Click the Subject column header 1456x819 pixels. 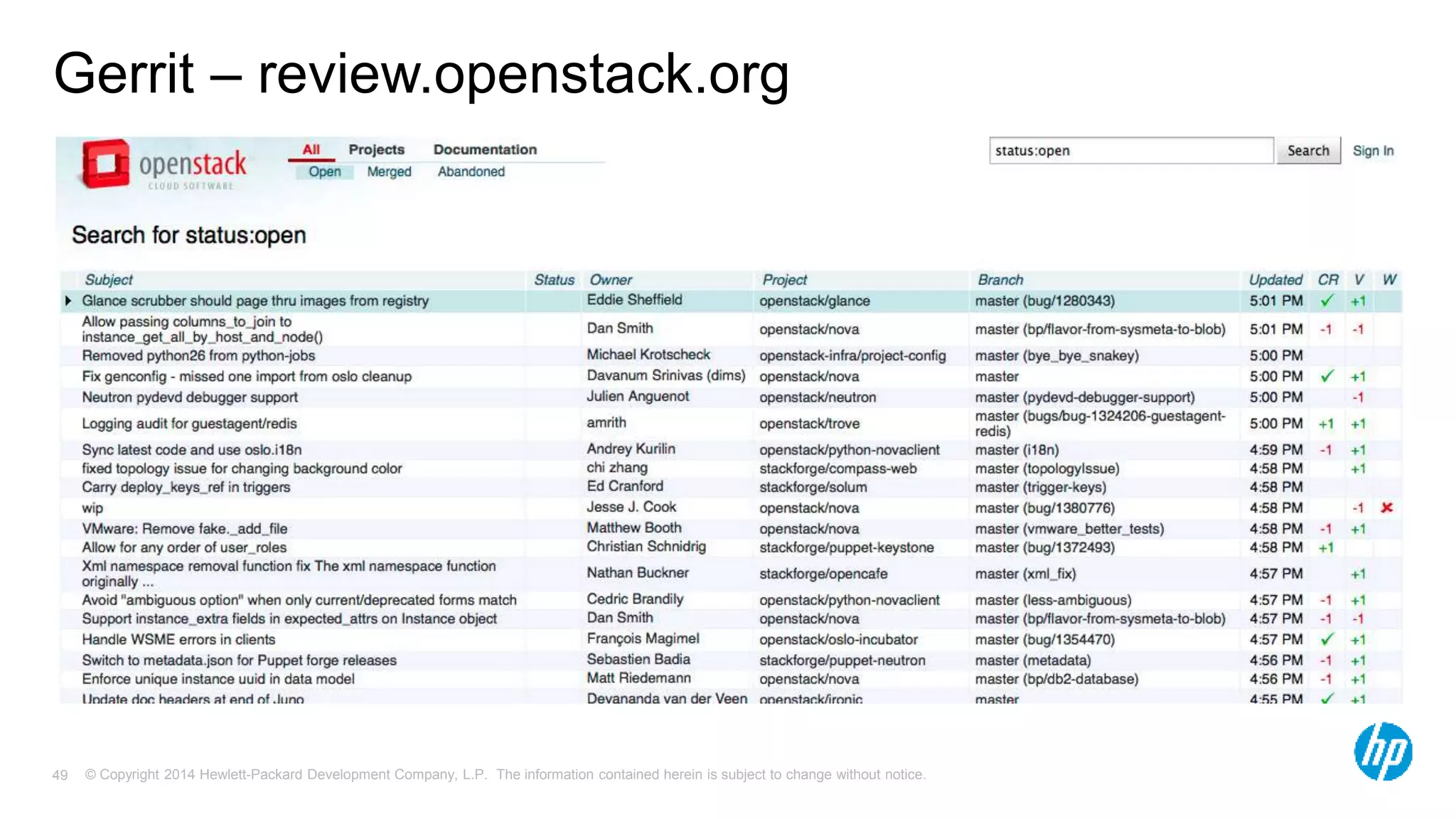pyautogui.click(x=109, y=279)
